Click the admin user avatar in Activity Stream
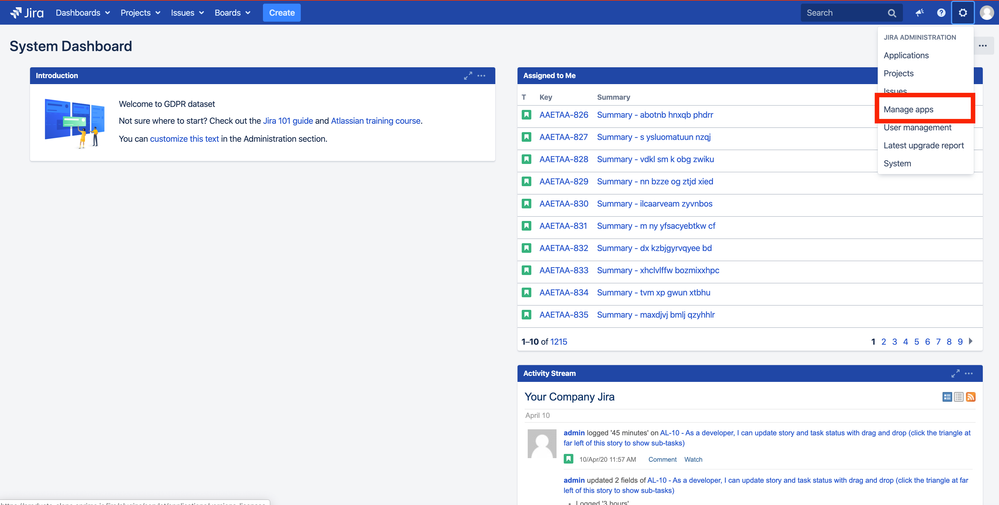The height and width of the screenshot is (505, 999). tap(543, 443)
